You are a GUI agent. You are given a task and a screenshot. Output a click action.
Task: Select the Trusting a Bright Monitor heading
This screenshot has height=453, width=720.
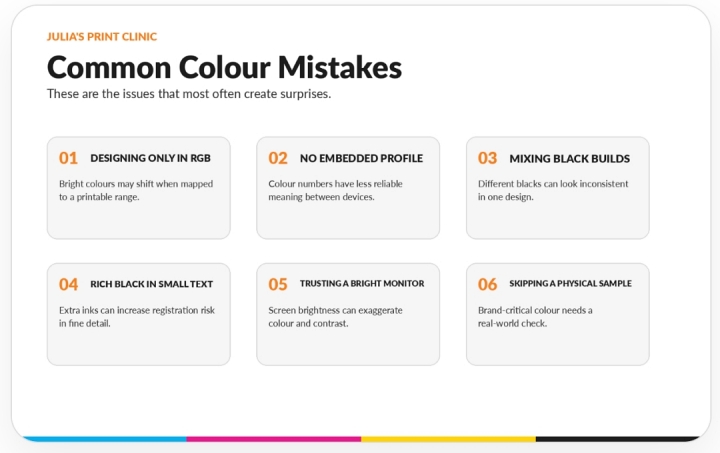[x=362, y=284]
